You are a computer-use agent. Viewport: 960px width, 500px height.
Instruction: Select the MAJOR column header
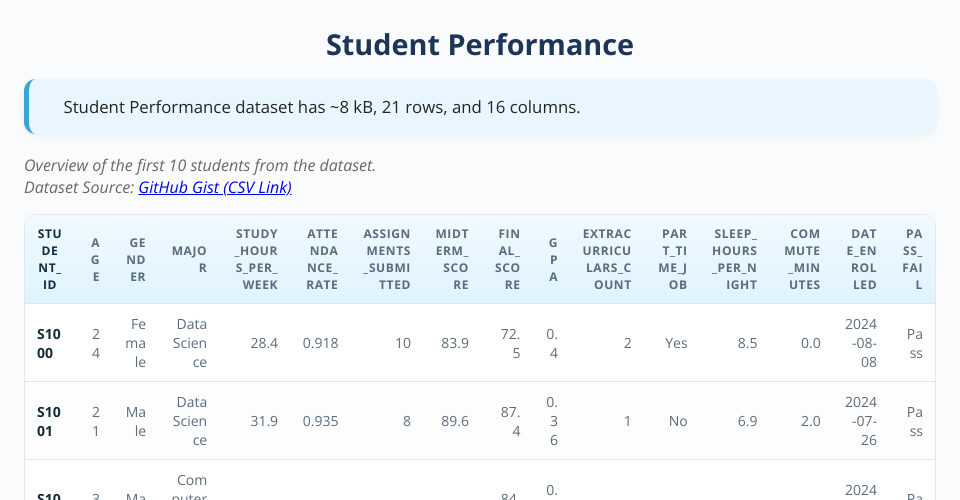190,259
